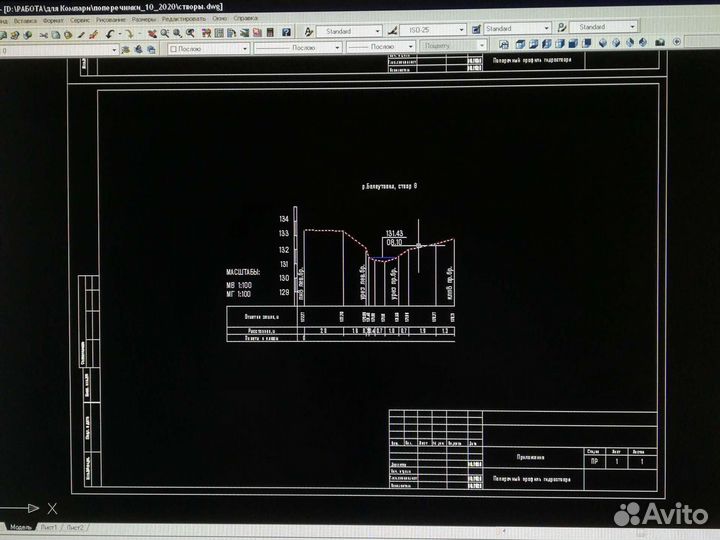Viewport: 720px width, 540px height.
Task: Expand the color control Послою dropdown
Action: (245, 48)
